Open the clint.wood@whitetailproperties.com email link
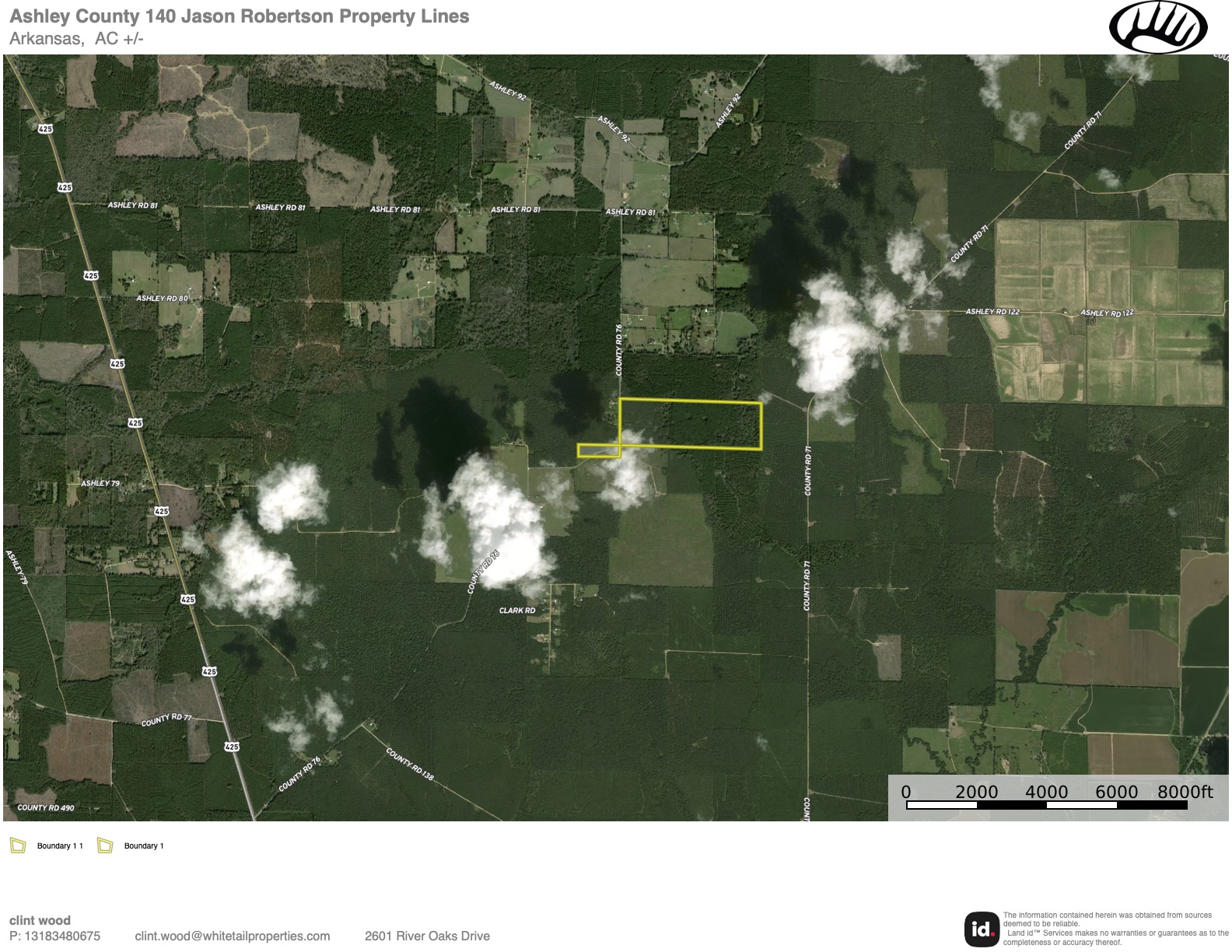The width and height of the screenshot is (1232, 952). (232, 936)
